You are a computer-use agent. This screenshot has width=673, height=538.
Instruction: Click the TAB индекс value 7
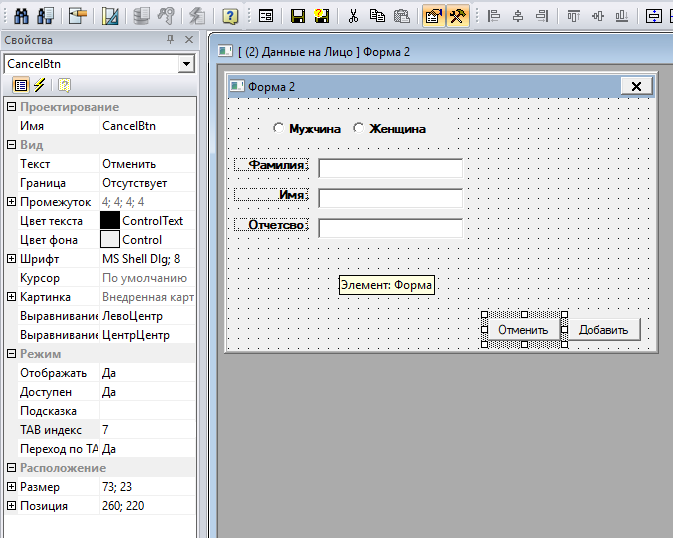click(x=147, y=430)
